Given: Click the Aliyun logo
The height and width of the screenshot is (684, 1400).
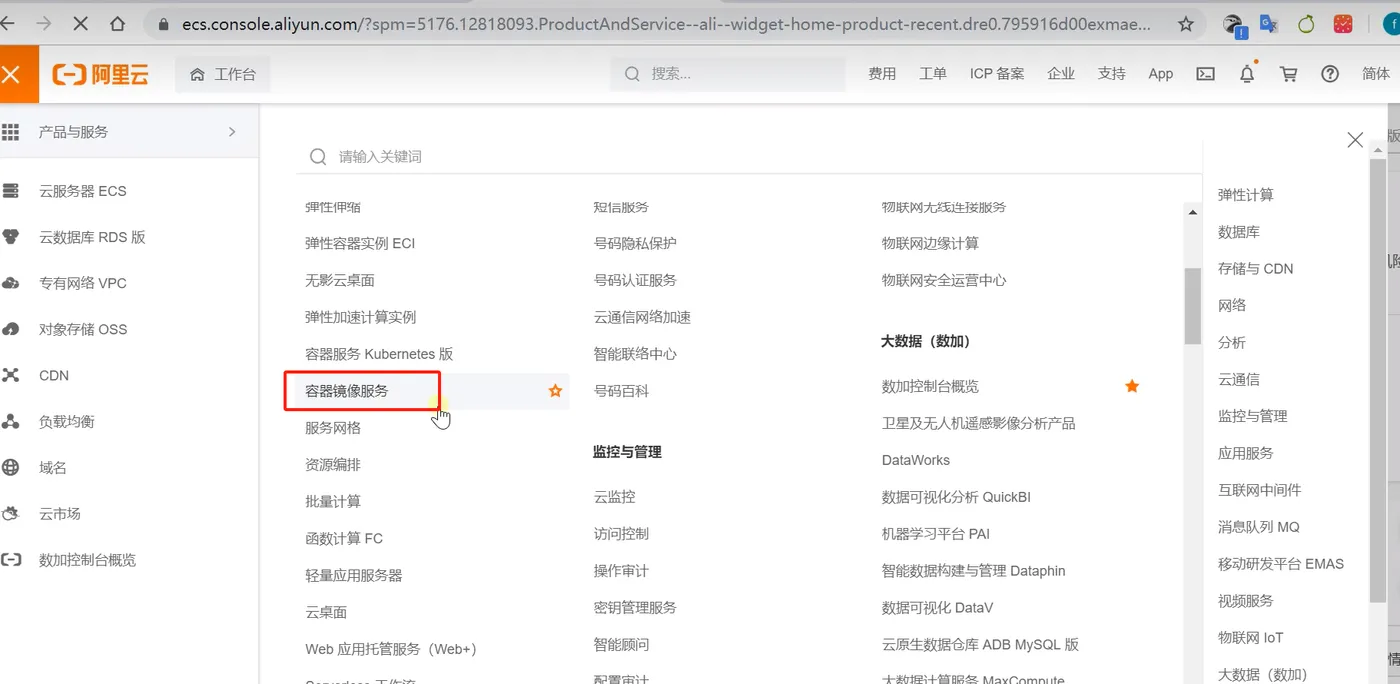Looking at the screenshot, I should pyautogui.click(x=101, y=74).
